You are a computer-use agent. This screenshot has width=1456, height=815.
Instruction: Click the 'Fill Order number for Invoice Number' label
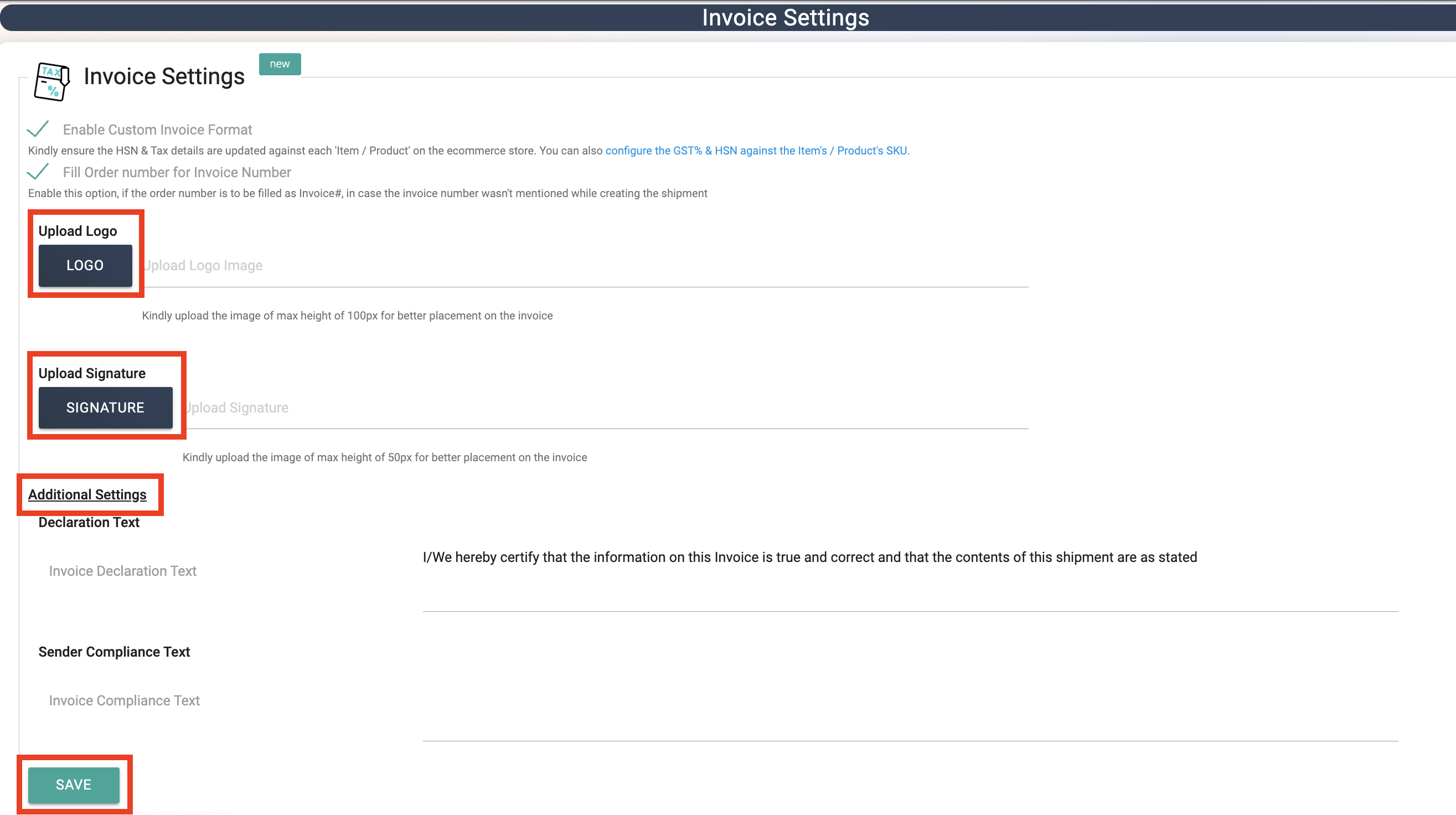177,172
